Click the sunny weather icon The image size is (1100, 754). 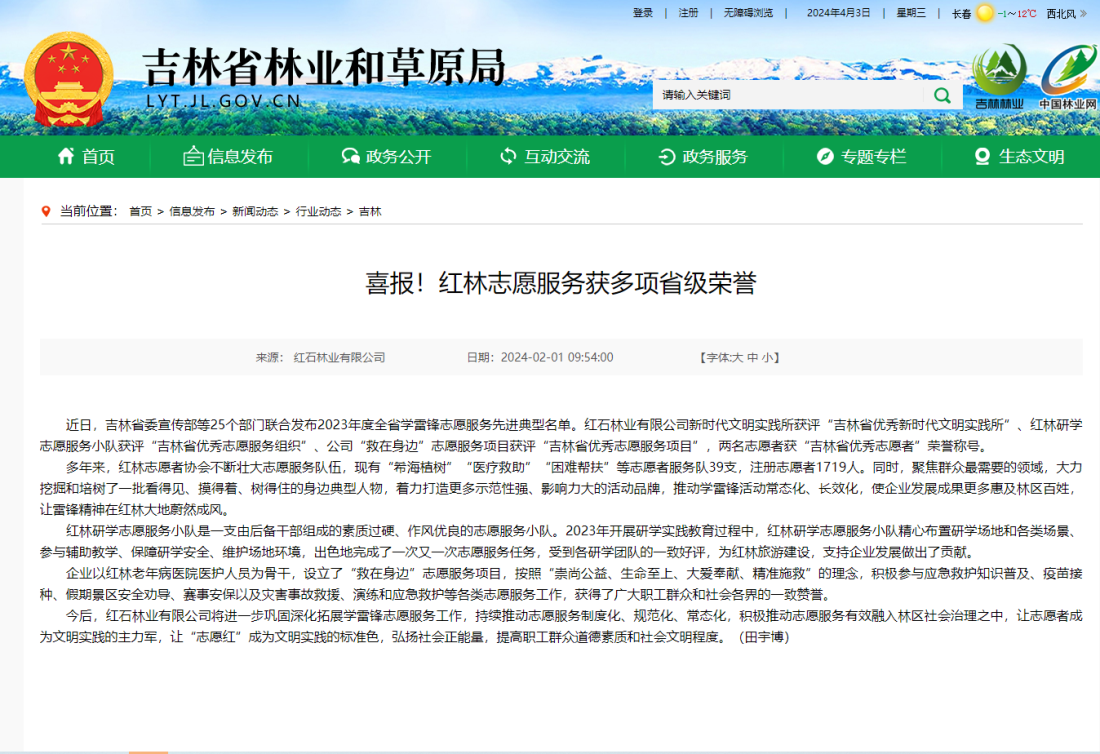[x=985, y=13]
